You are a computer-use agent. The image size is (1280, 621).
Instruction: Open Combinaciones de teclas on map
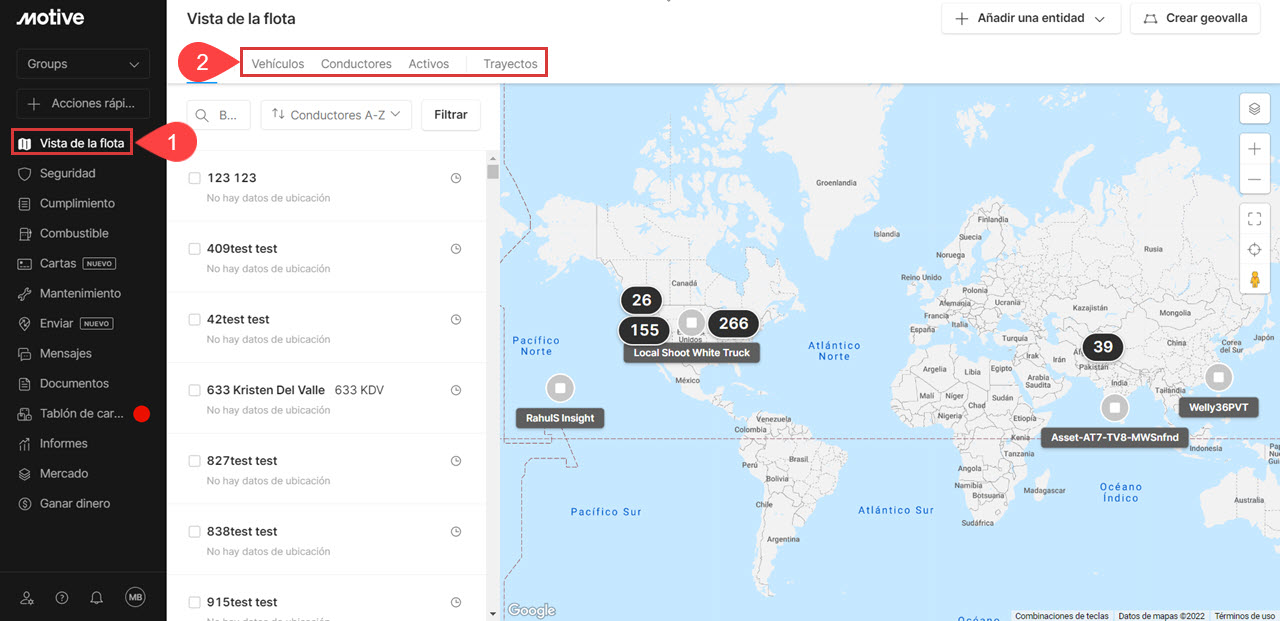(1062, 616)
